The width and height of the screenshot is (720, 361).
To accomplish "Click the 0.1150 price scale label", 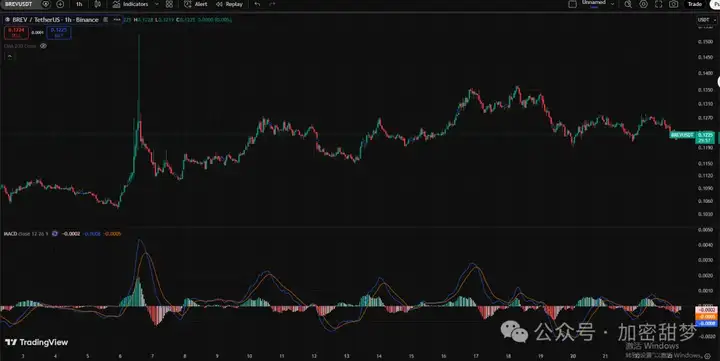I will 705,164.
